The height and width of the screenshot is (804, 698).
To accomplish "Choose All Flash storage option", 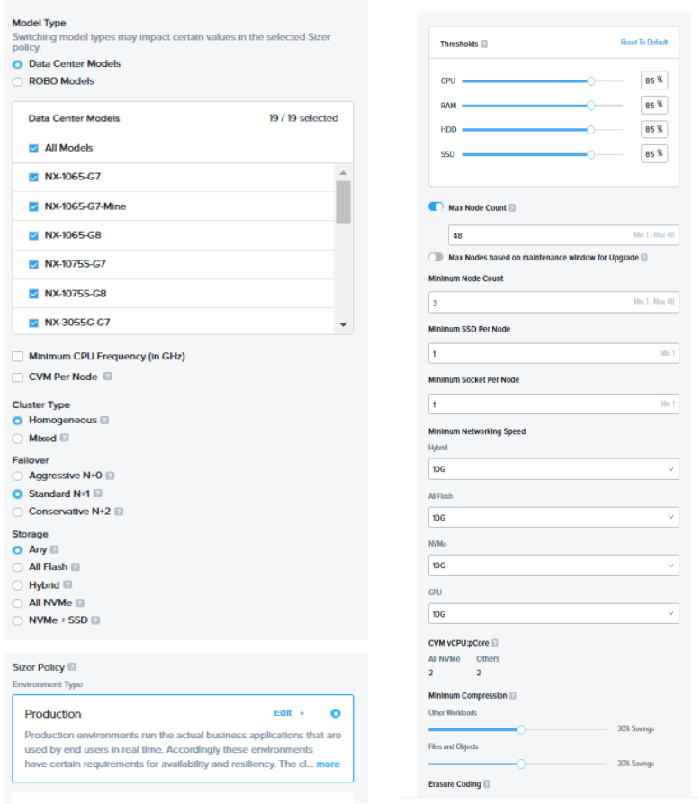I will pyautogui.click(x=18, y=568).
